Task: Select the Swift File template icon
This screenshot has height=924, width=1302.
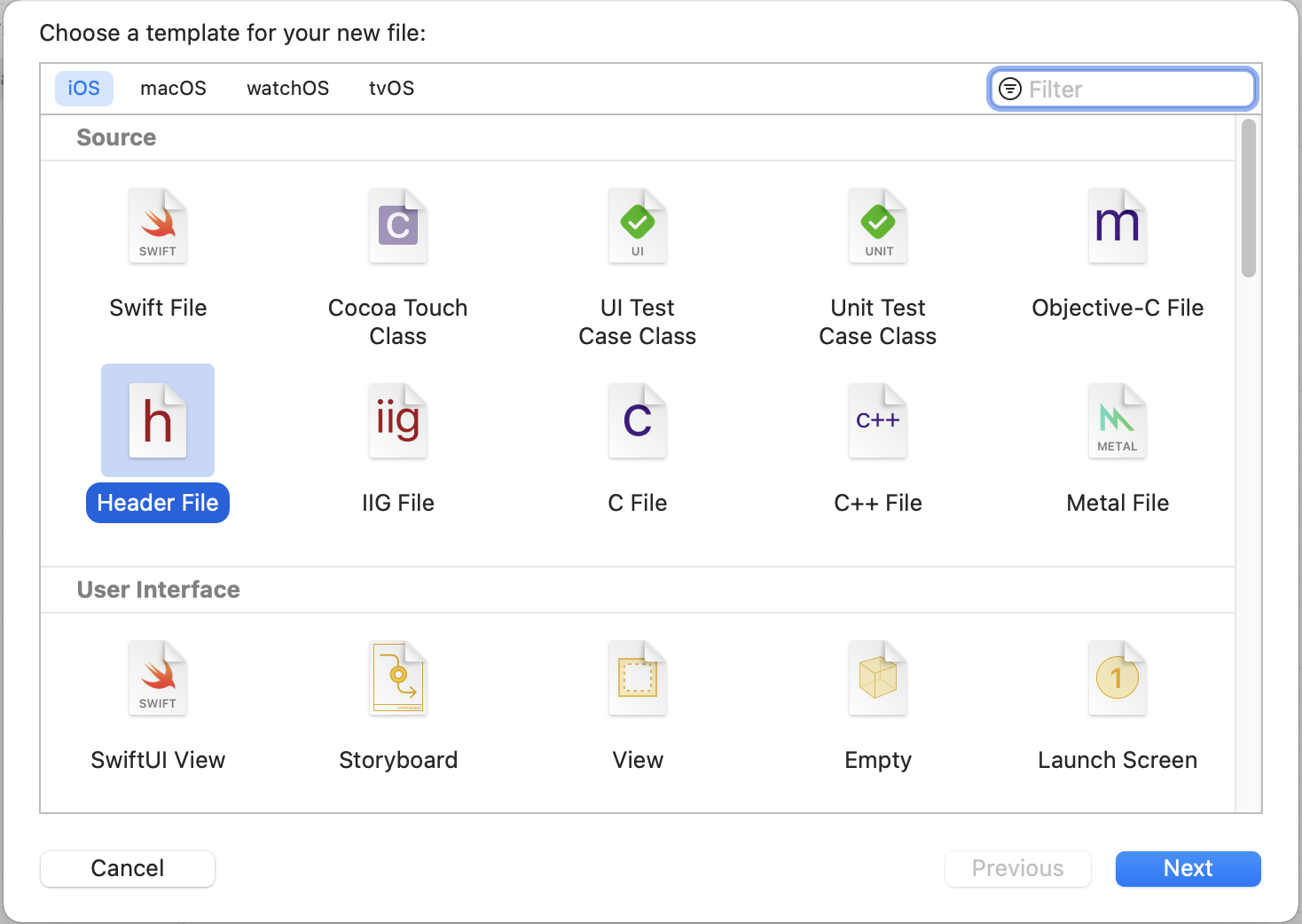Action: tap(158, 226)
